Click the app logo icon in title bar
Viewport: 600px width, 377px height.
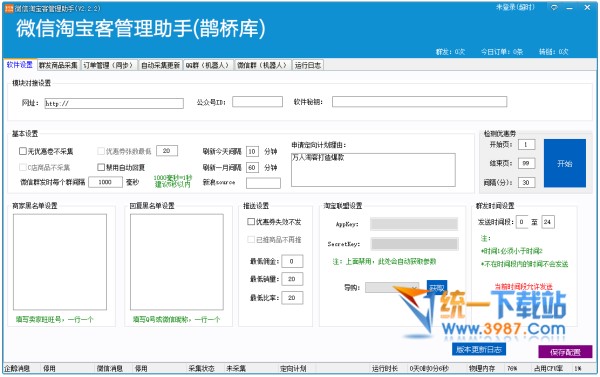[x=9, y=8]
